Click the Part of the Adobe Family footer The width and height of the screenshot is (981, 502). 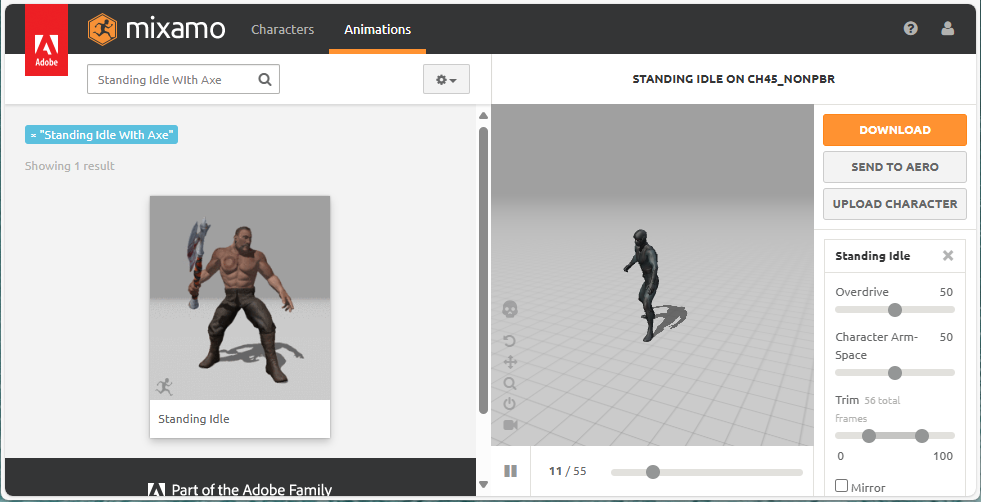pyautogui.click(x=240, y=489)
